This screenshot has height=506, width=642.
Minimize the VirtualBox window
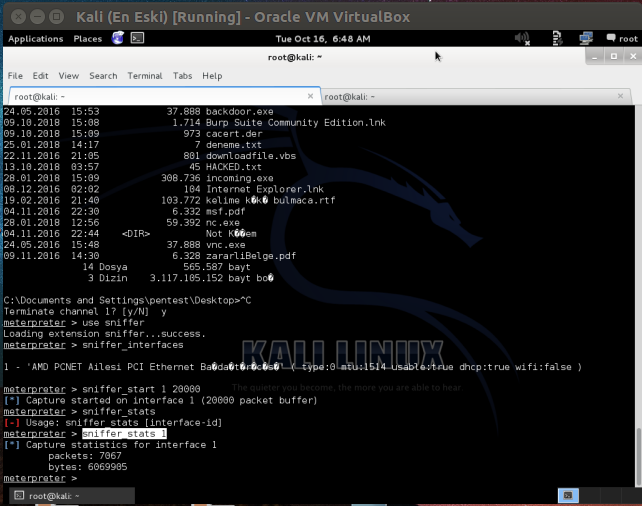coord(37,17)
